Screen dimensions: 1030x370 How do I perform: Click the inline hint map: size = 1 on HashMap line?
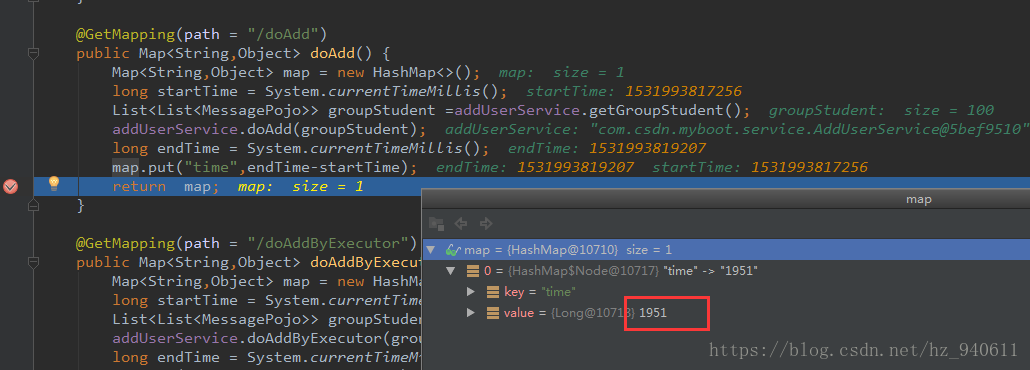(x=561, y=72)
